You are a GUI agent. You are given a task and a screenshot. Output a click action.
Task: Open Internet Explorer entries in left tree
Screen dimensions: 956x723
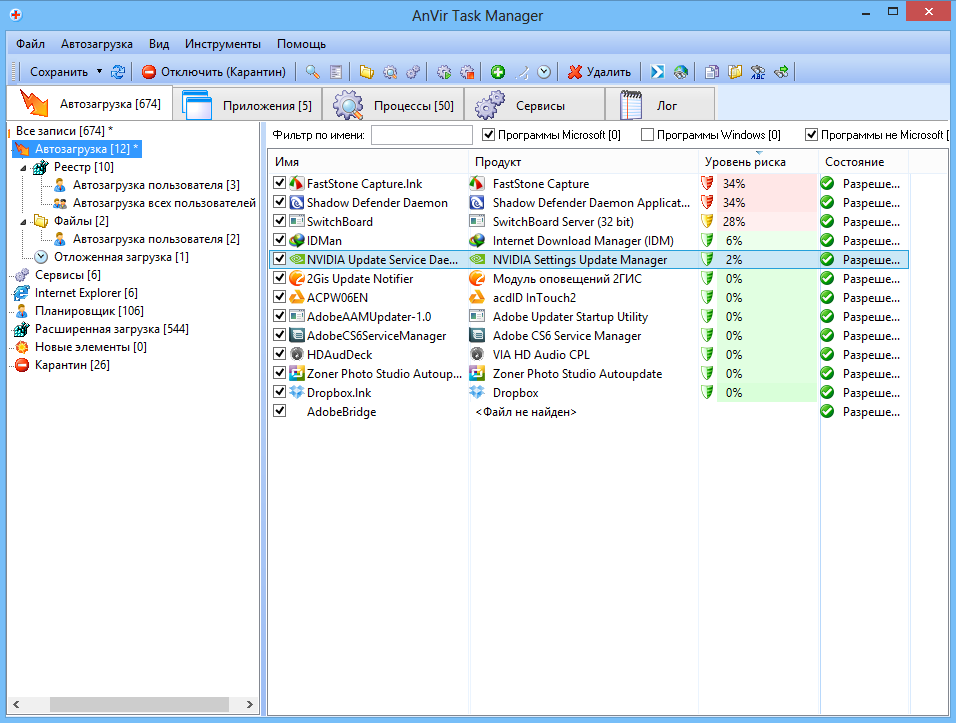point(85,293)
